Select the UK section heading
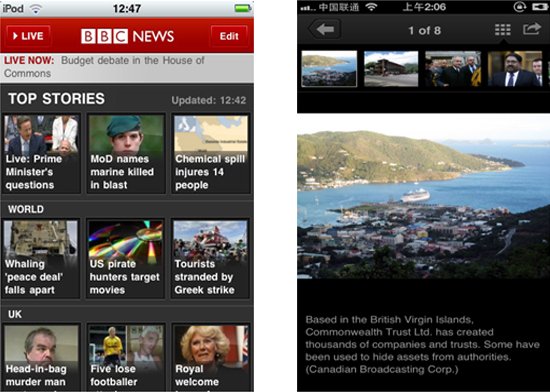Image resolution: width=550 pixels, height=392 pixels. [x=15, y=314]
